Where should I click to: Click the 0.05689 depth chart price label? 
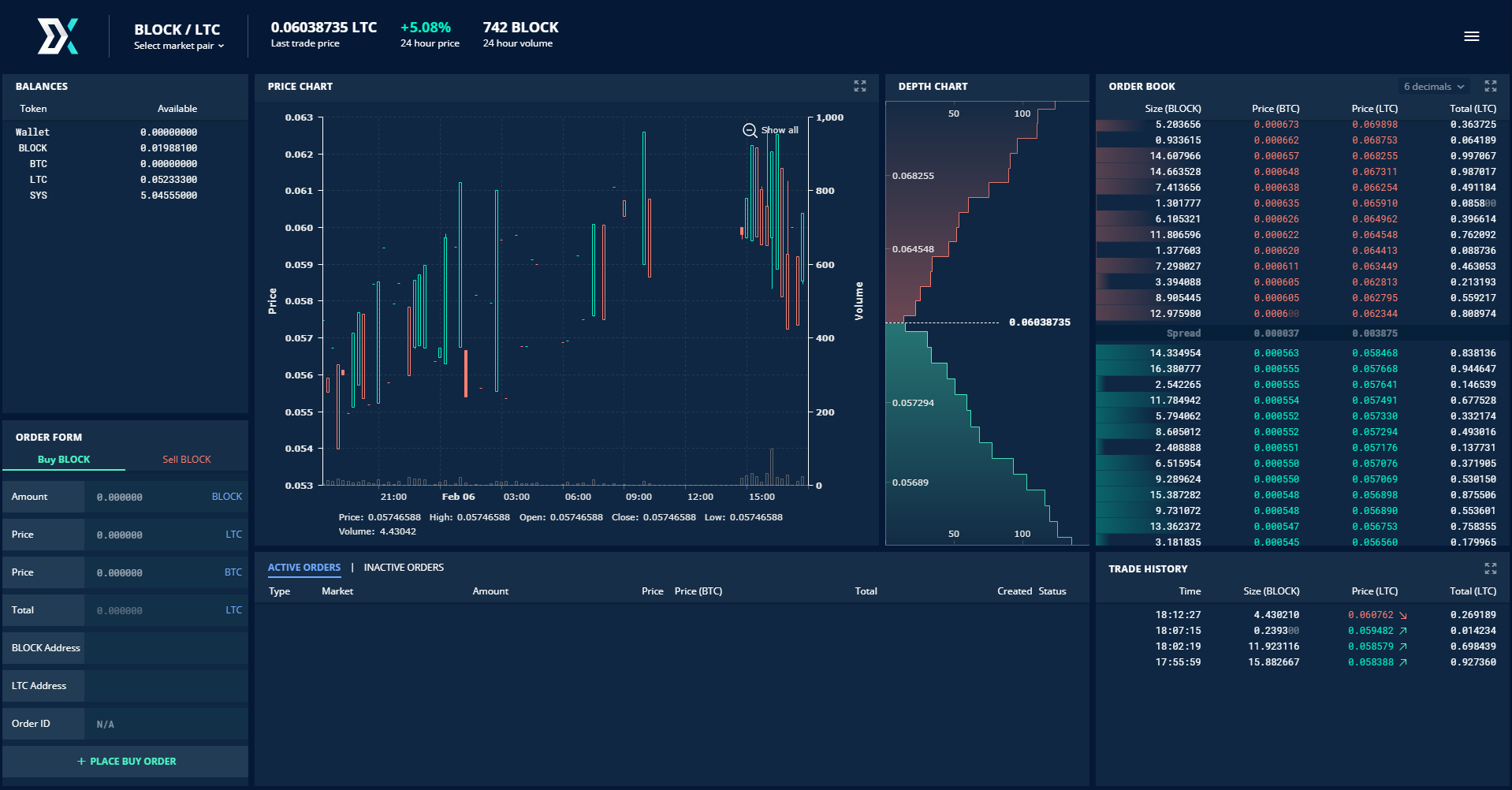[911, 483]
